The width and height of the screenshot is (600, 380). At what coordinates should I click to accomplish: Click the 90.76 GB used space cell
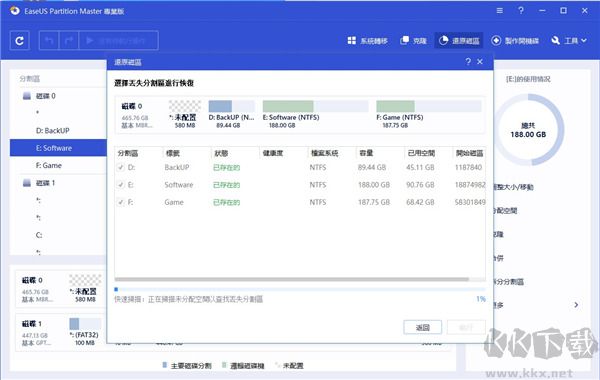pos(420,185)
